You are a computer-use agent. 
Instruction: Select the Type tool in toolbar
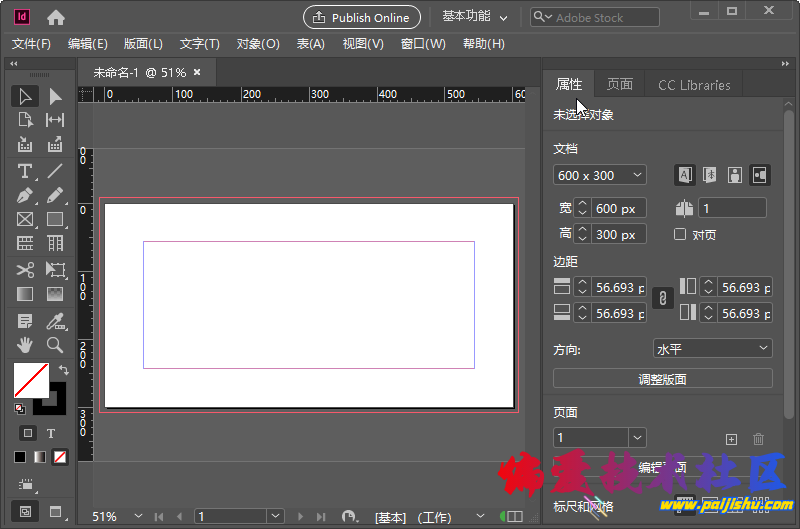pos(25,171)
